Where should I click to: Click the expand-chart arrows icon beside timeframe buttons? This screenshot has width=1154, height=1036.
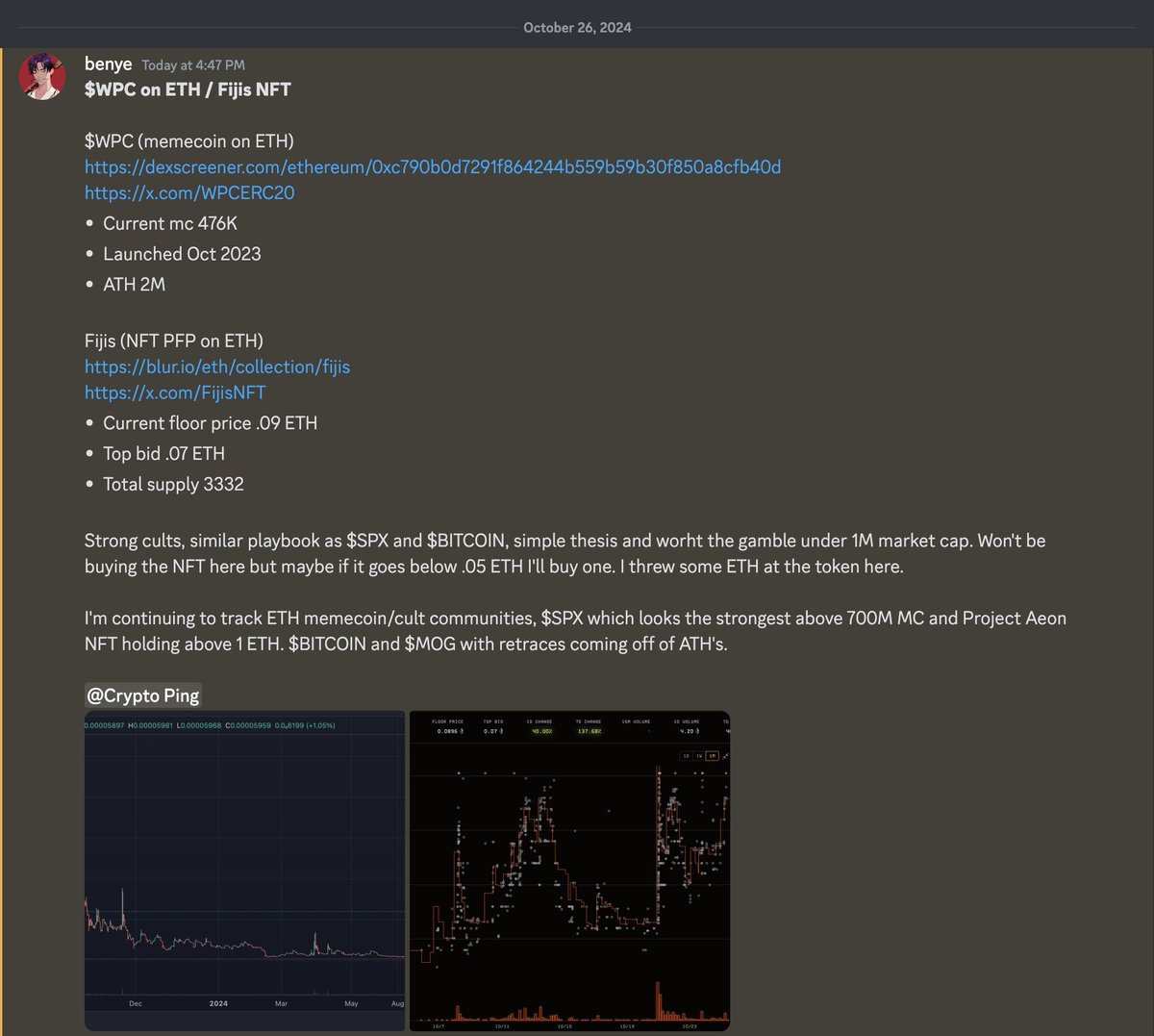click(x=725, y=756)
